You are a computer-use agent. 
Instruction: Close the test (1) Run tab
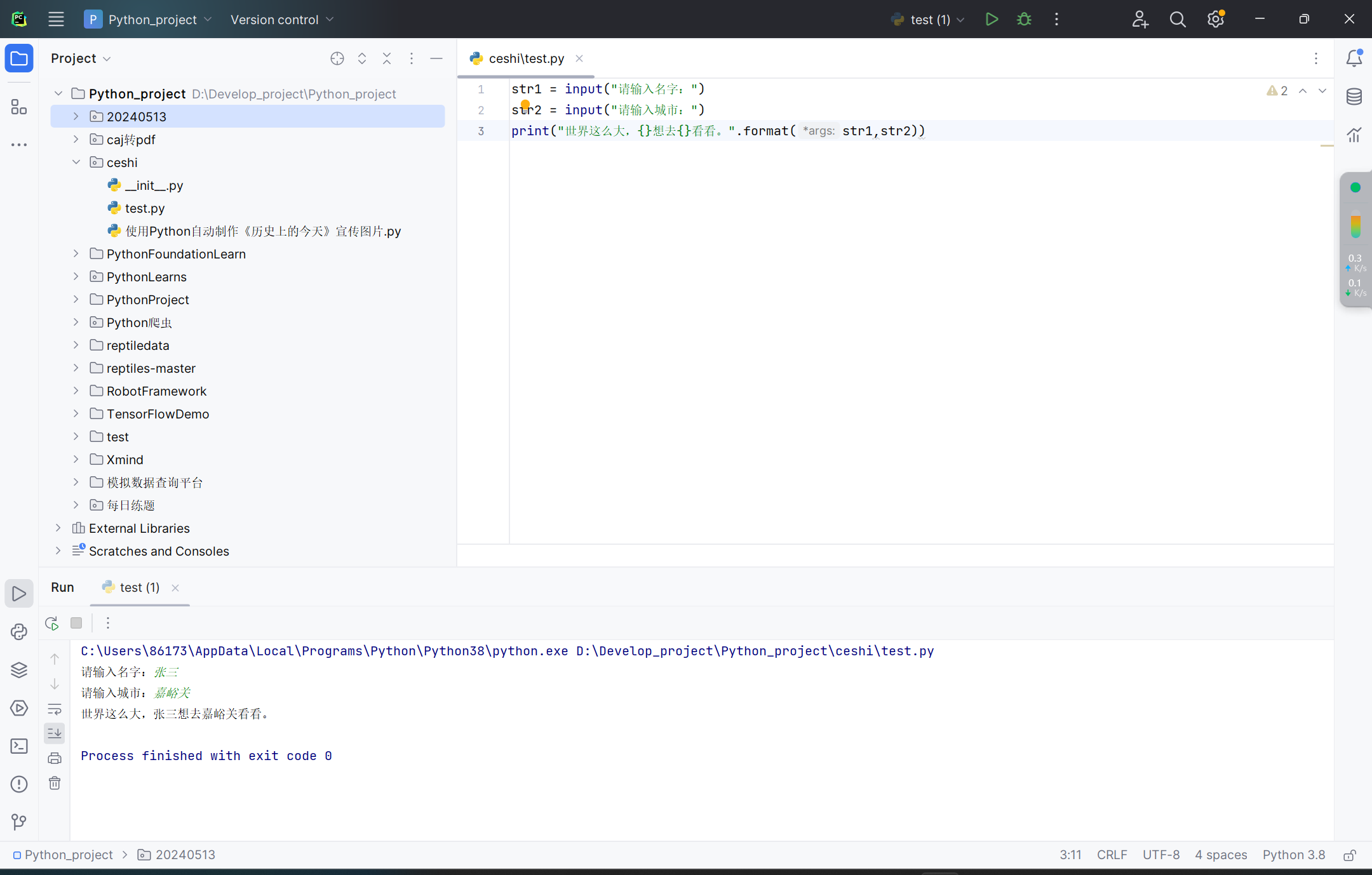[x=175, y=588]
